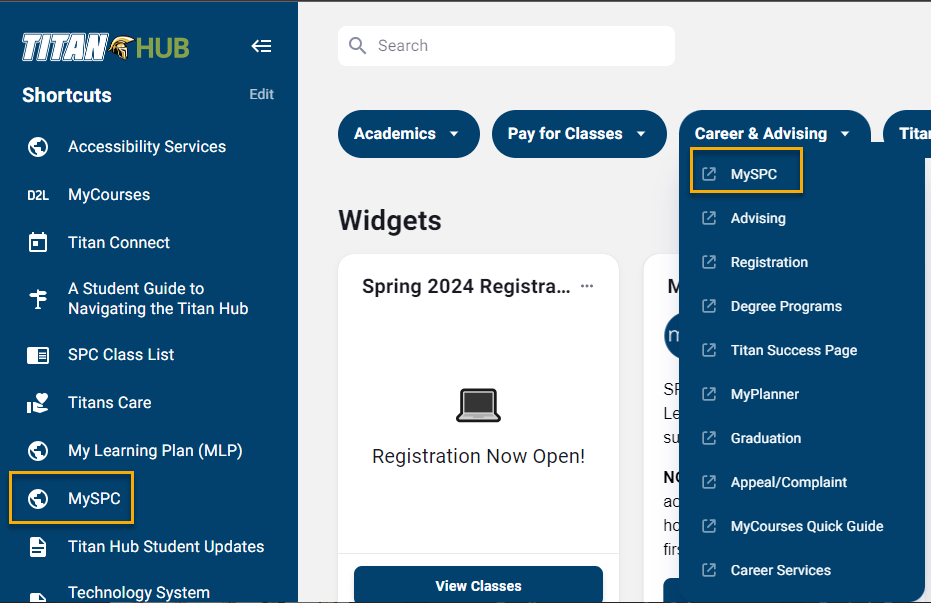The image size is (931, 603).
Task: Click the Shortcuts heading in the sidebar
Action: click(67, 96)
